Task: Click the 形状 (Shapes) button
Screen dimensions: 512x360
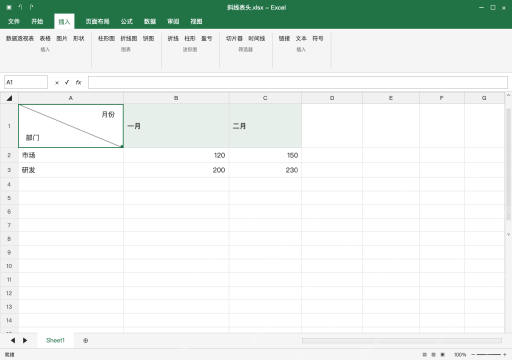Action: (x=79, y=39)
